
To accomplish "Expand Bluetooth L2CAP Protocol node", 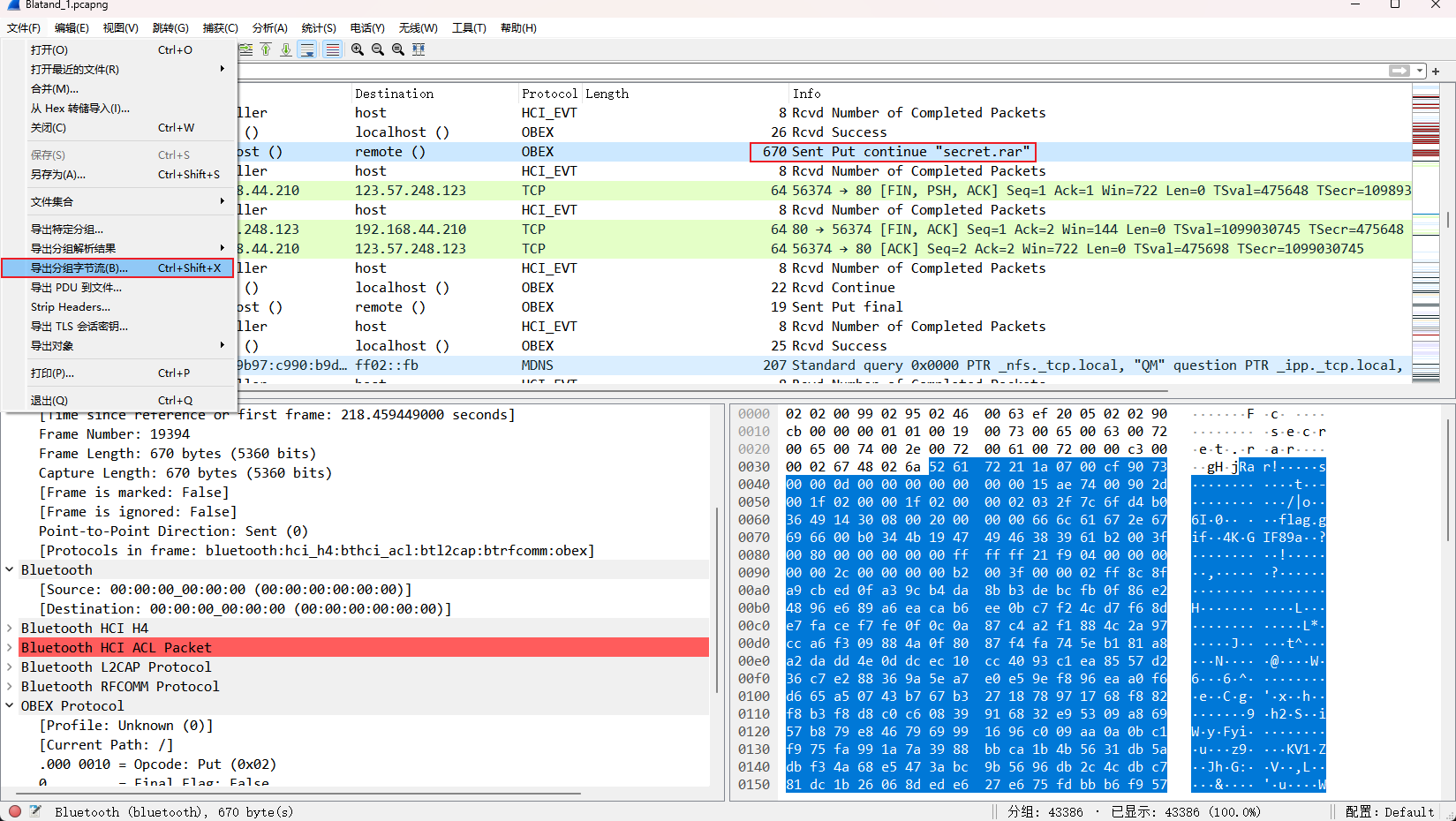I will 10,667.
